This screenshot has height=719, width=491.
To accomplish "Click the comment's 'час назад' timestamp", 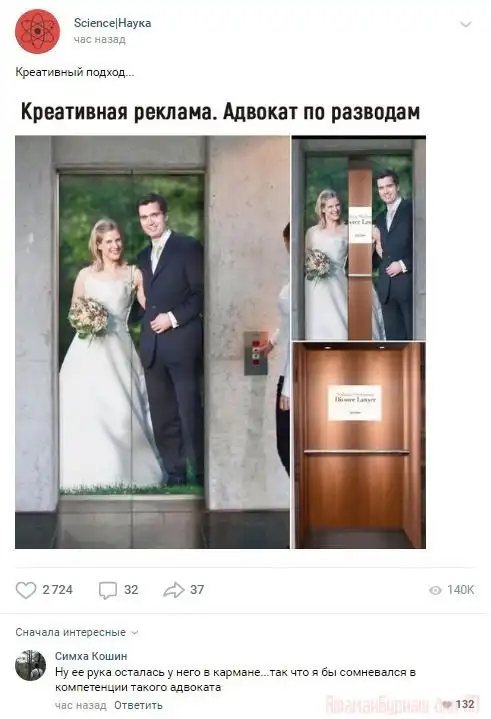I will (81, 705).
